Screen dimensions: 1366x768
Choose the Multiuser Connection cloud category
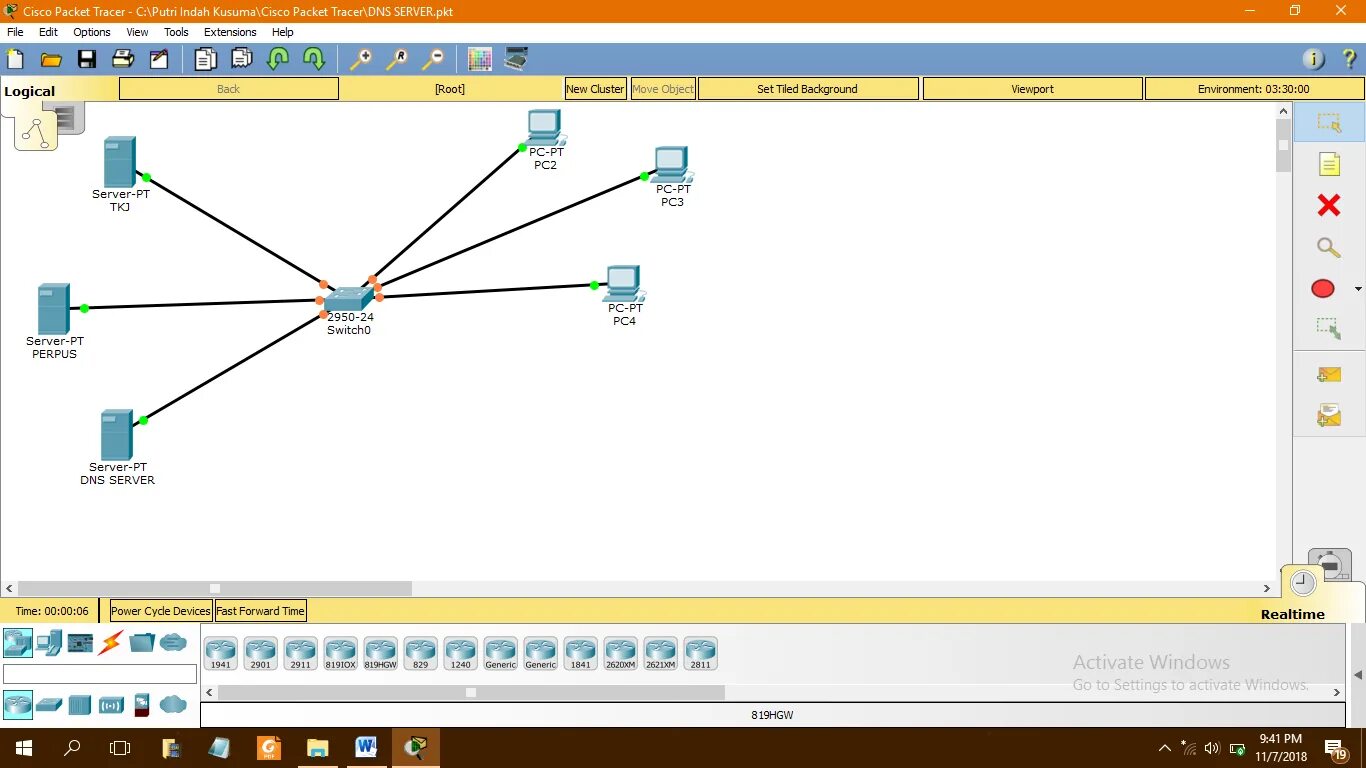(173, 642)
